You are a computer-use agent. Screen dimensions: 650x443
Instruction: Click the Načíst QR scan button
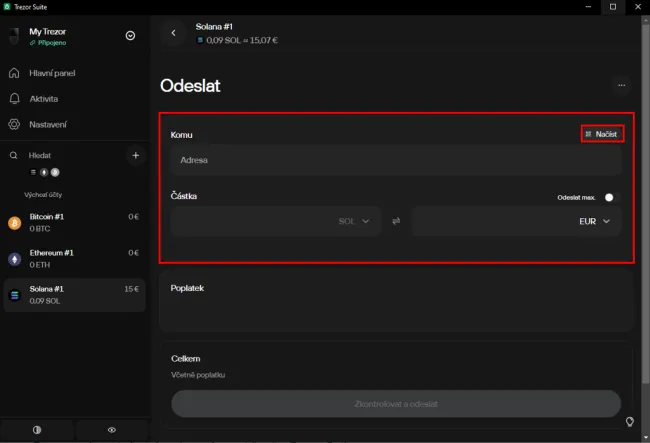(x=602, y=134)
